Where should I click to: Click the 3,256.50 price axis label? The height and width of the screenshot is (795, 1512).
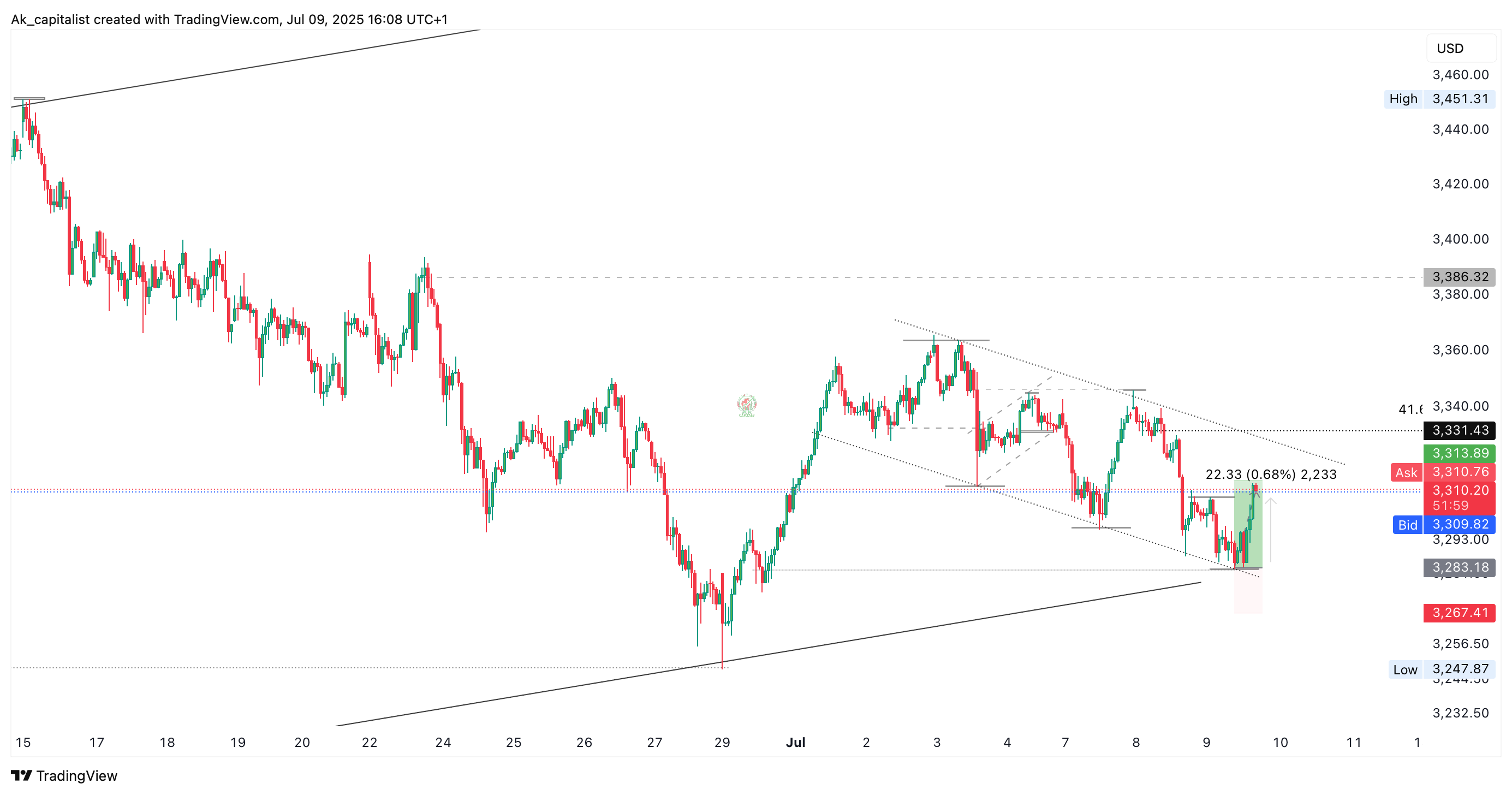[x=1460, y=644]
